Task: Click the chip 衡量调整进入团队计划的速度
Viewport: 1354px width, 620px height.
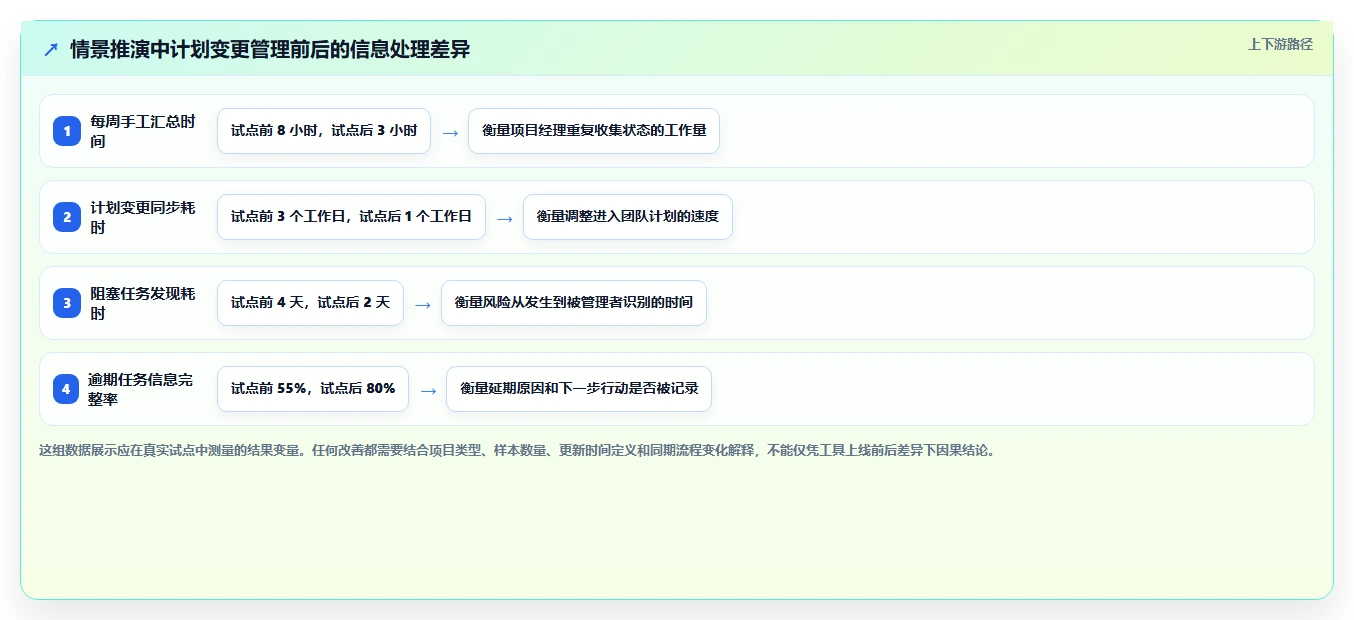Action: point(628,217)
